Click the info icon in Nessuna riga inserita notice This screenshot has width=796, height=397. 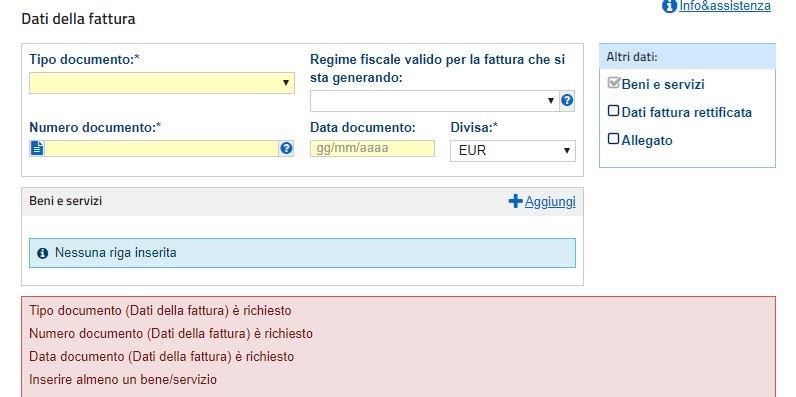(43, 253)
